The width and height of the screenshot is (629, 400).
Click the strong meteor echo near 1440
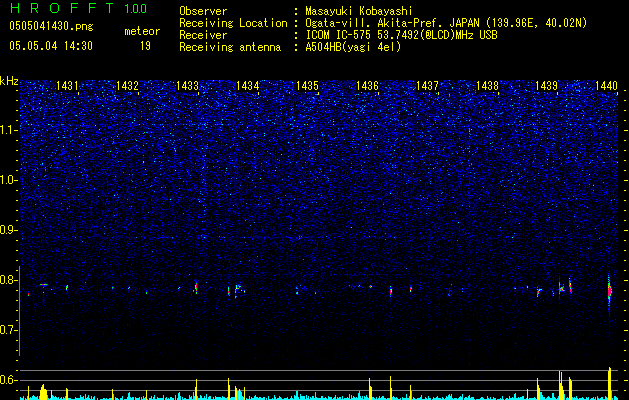coord(609,291)
